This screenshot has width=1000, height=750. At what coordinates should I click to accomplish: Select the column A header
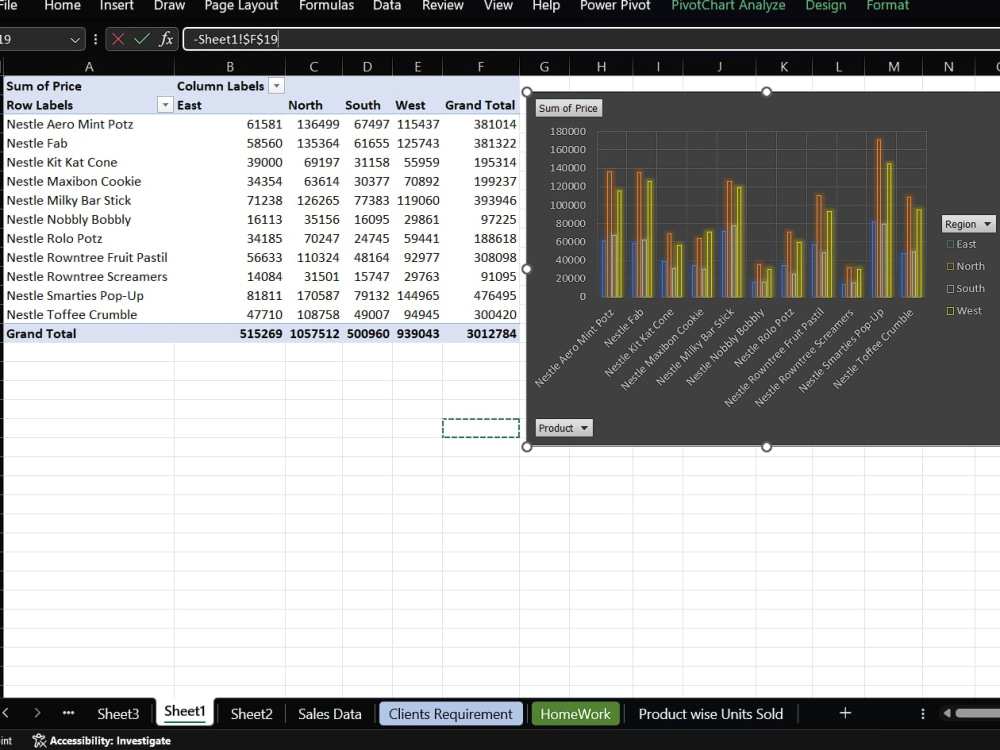pyautogui.click(x=89, y=66)
